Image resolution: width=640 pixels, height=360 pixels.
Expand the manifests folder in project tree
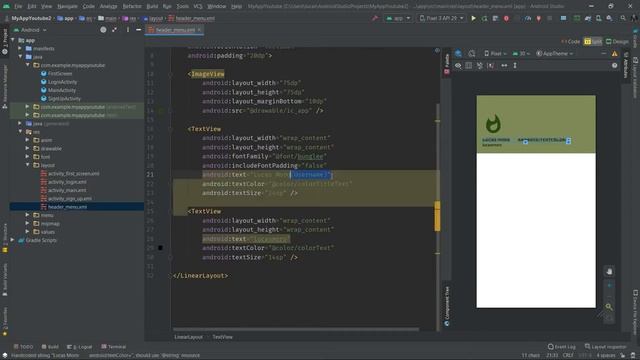(x=20, y=49)
